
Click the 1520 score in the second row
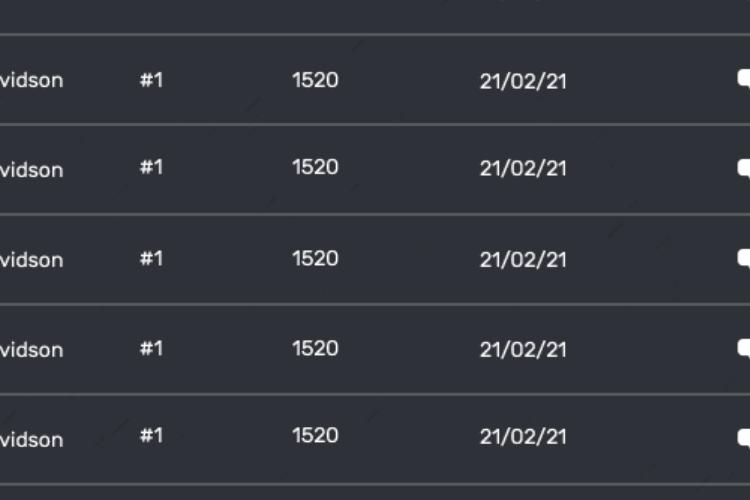pos(315,167)
